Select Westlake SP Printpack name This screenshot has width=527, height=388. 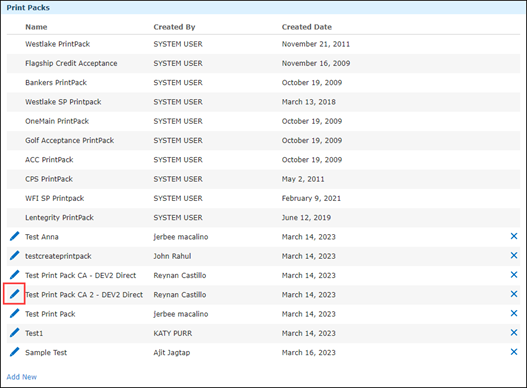click(x=63, y=102)
